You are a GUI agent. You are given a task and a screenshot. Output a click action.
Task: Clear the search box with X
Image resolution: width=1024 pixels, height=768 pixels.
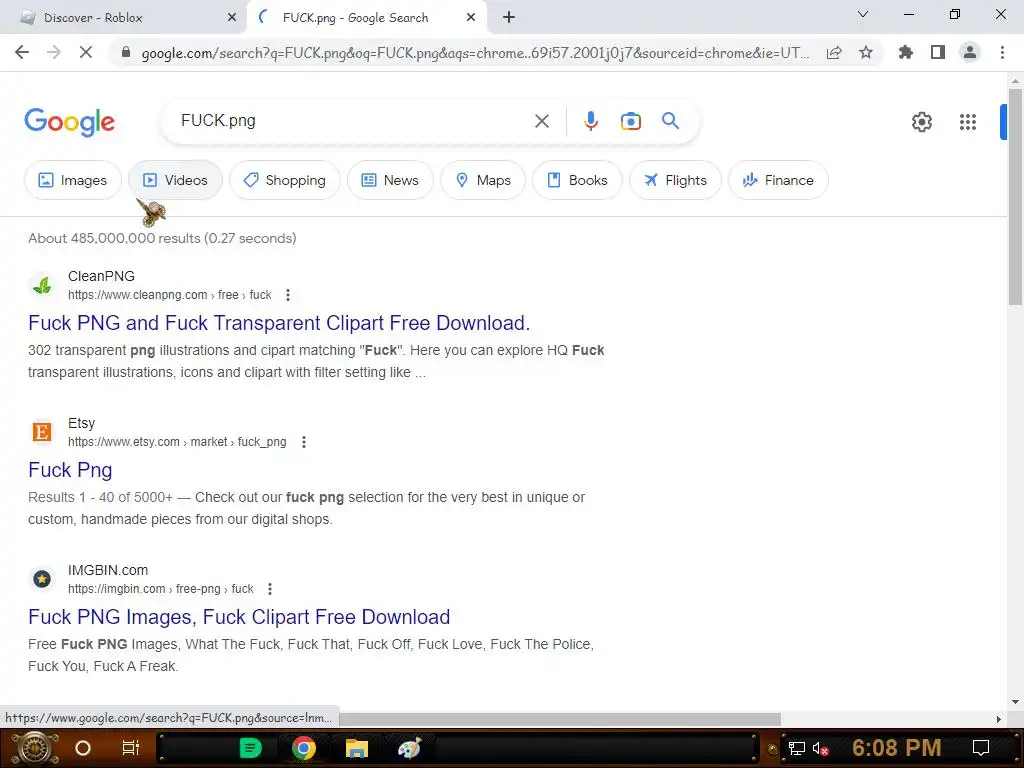(541, 121)
